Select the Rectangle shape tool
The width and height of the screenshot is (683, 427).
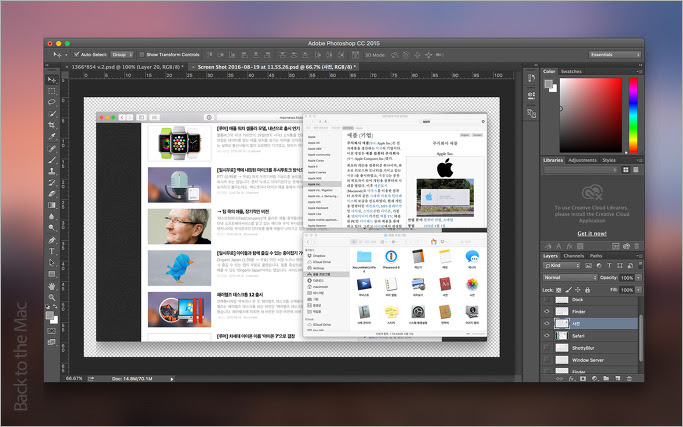pos(51,274)
